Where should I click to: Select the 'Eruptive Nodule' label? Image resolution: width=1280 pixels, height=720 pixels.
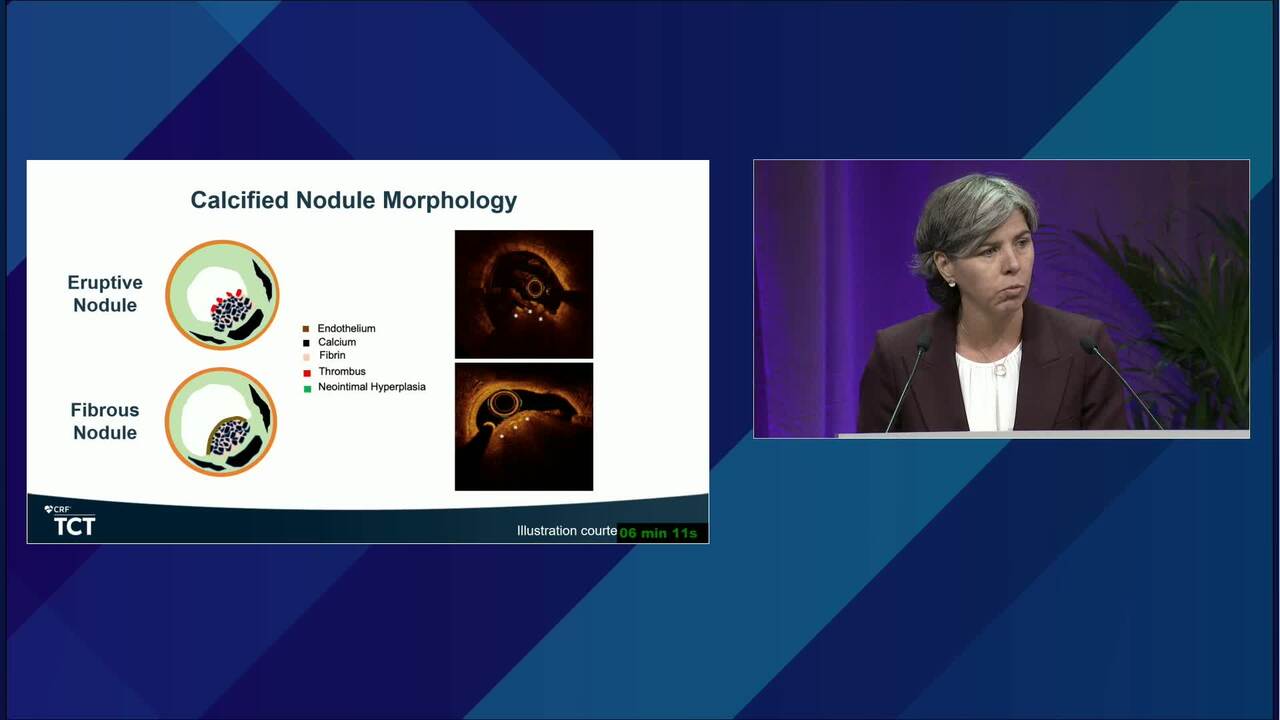(105, 294)
